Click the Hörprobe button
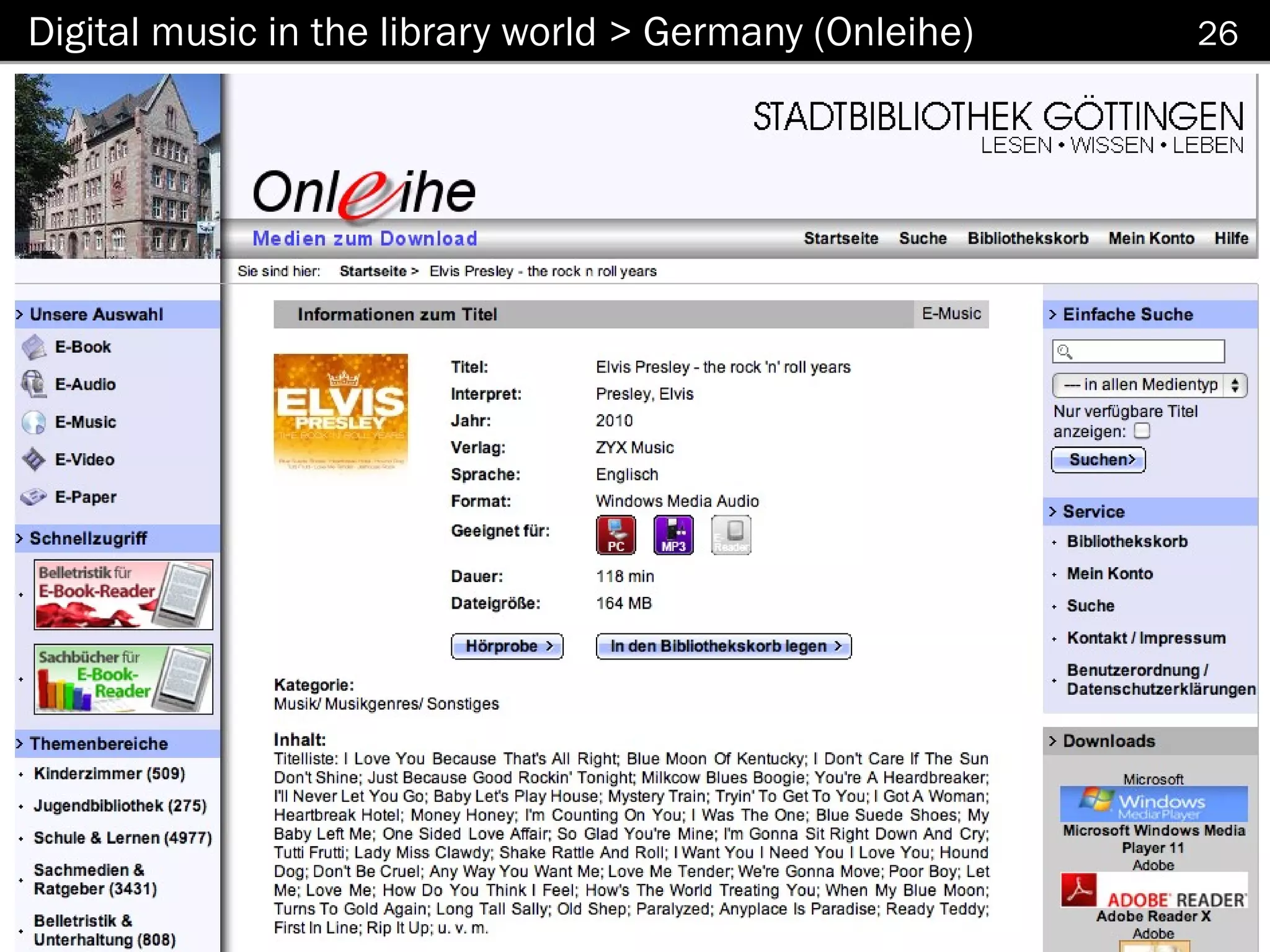 pos(507,646)
